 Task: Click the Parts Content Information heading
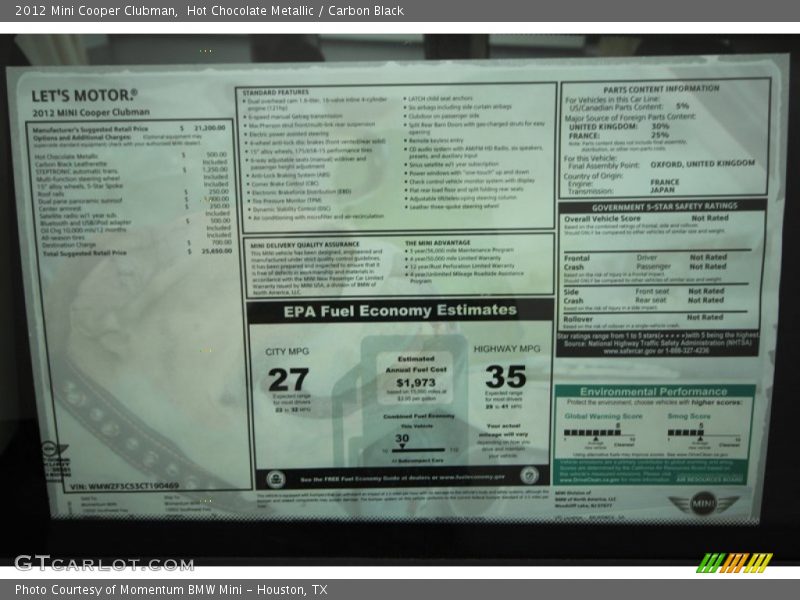click(663, 88)
